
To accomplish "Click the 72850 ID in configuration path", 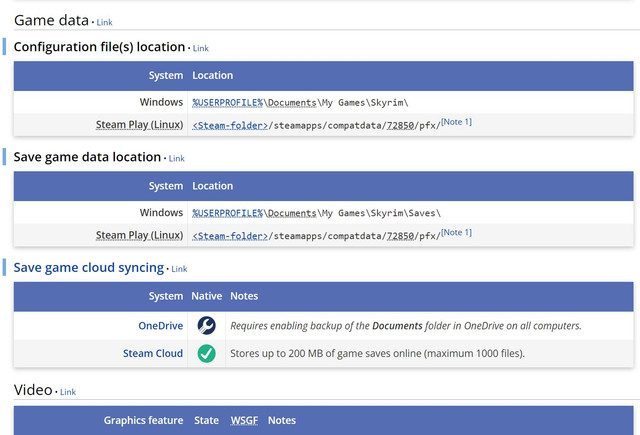I will 400,126.
